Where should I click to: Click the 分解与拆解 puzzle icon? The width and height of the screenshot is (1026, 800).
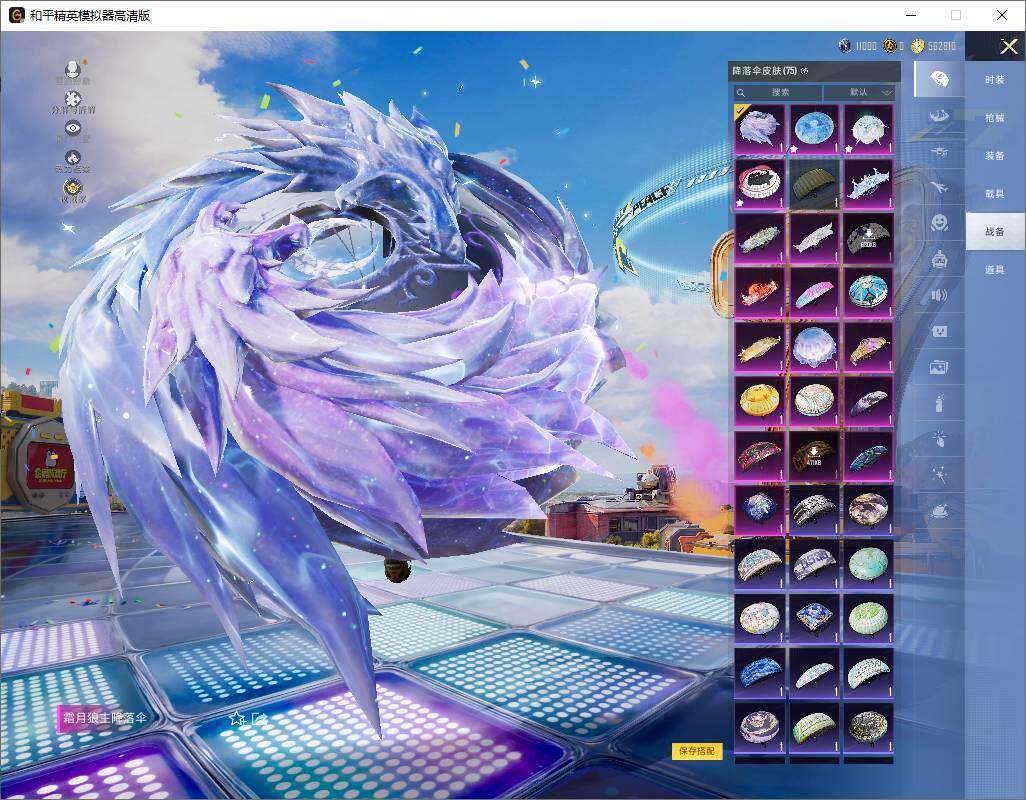point(73,99)
